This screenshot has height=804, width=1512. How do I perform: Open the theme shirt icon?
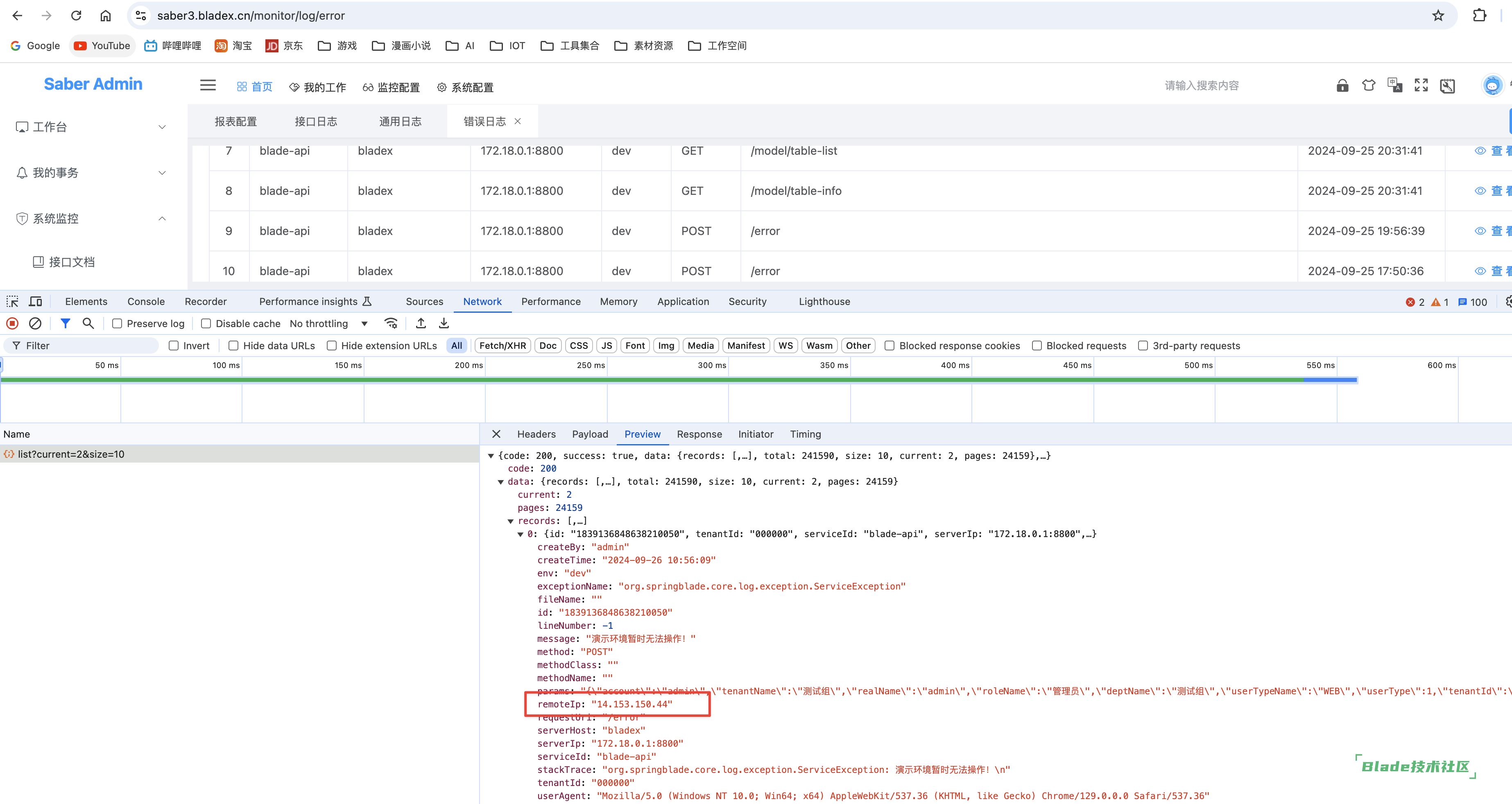(x=1369, y=86)
